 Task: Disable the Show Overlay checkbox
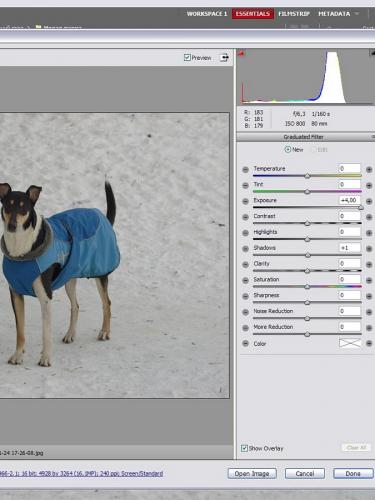tap(244, 448)
